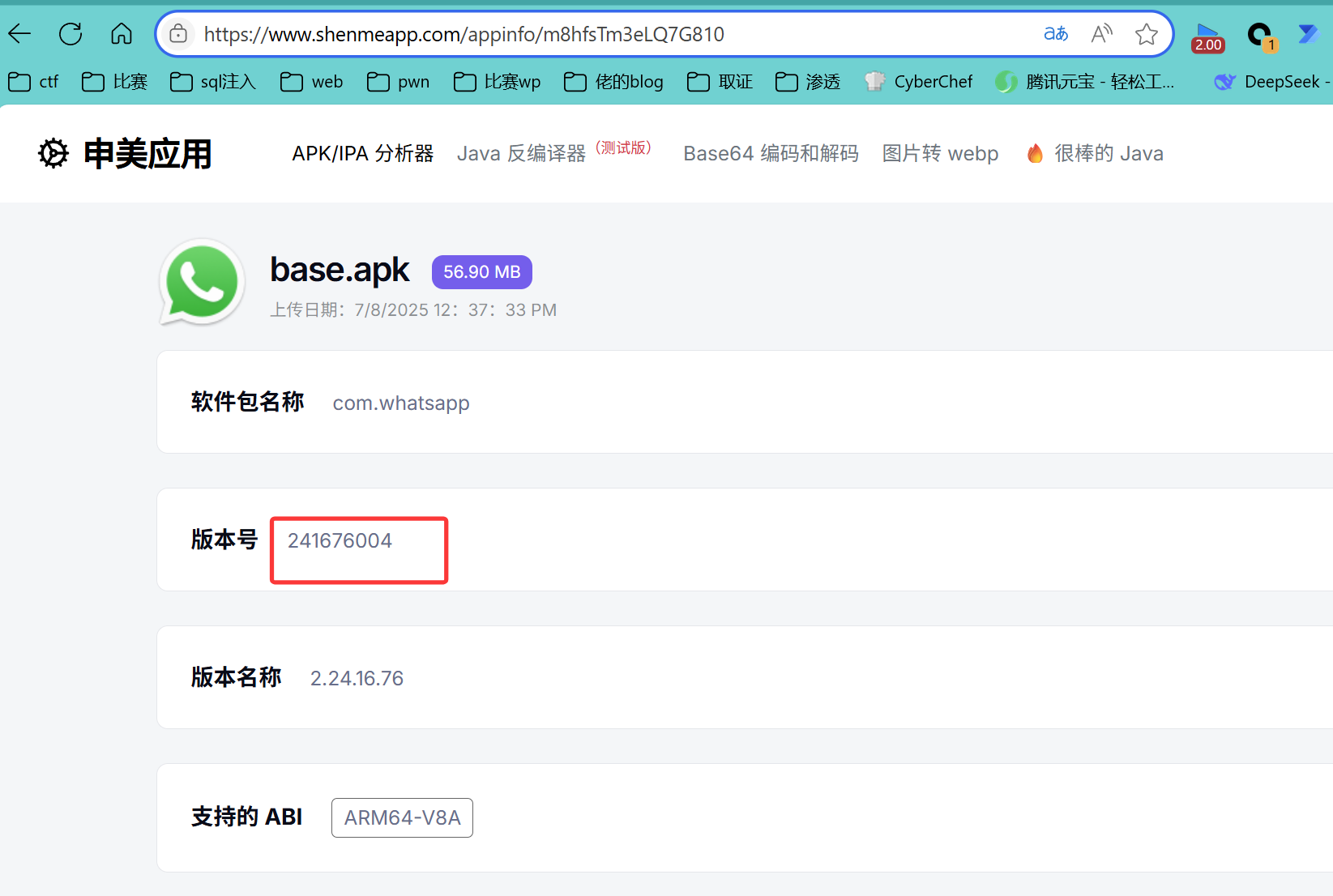Image resolution: width=1333 pixels, height=896 pixels.
Task: Click the 56.90 MB size badge
Action: click(482, 272)
